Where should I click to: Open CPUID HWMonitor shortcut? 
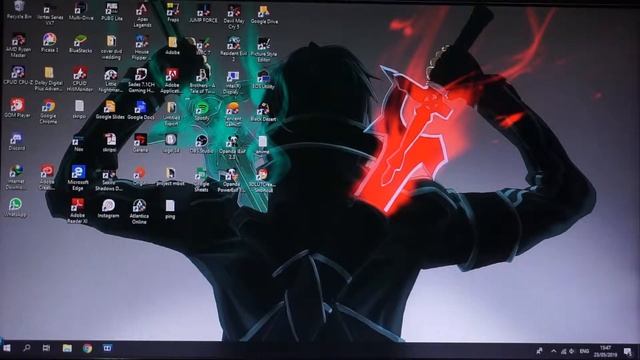[x=80, y=79]
